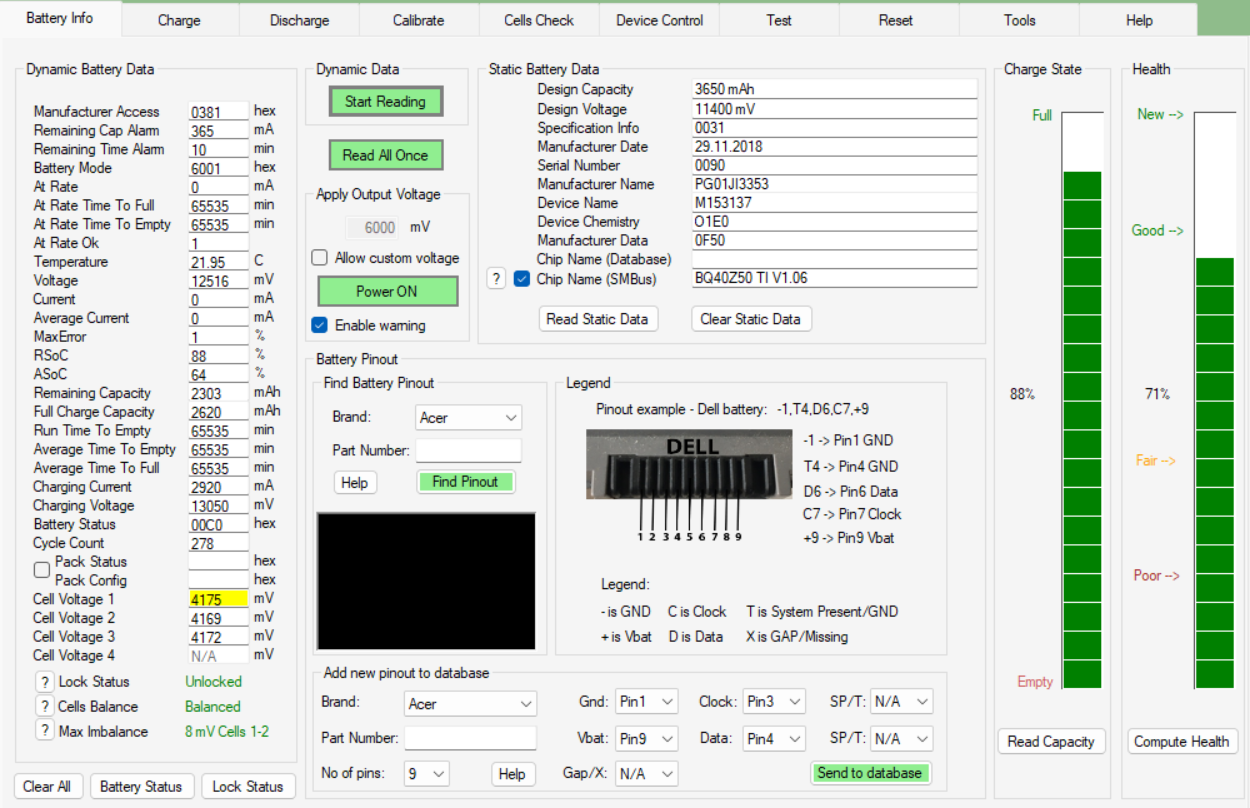
Task: Click the green Power ON button
Action: [387, 291]
